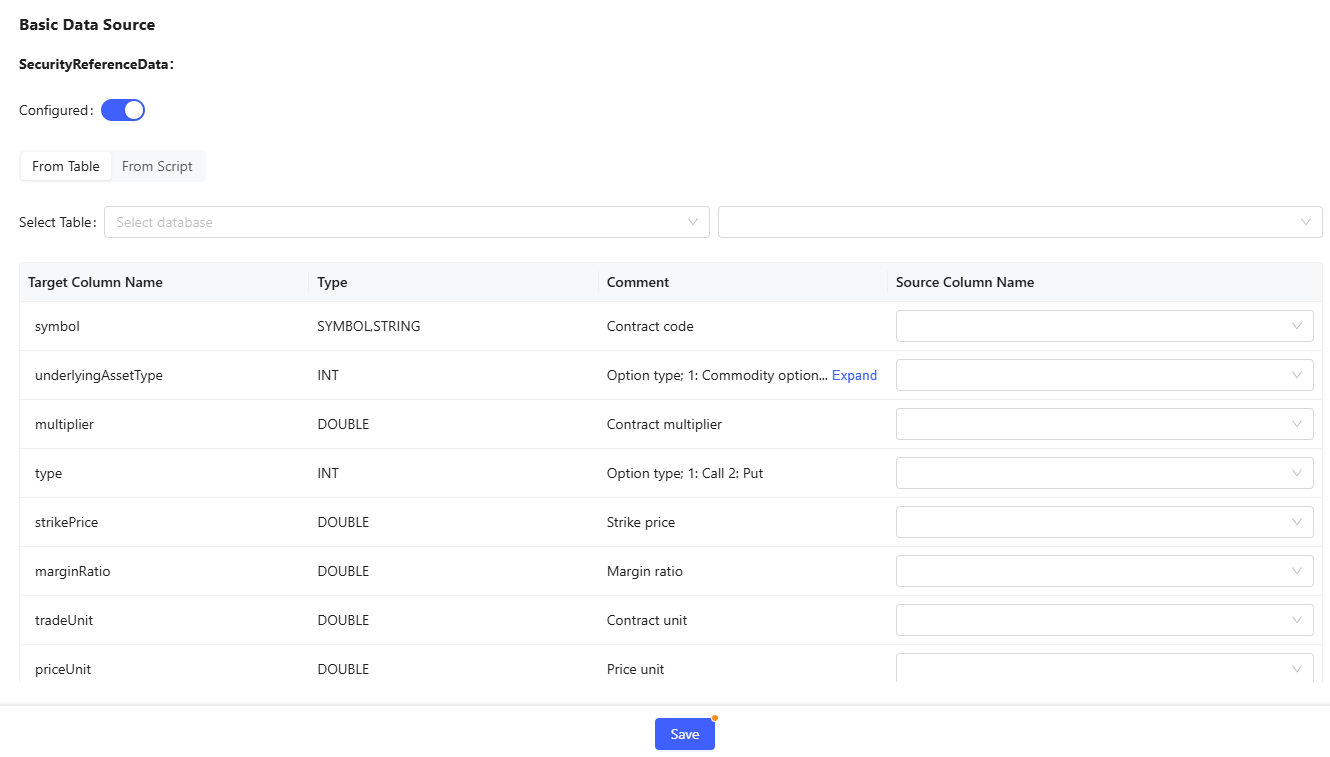This screenshot has width=1330, height=757.
Task: Click the chevron arrow in tradeUnit row
Action: (1297, 620)
